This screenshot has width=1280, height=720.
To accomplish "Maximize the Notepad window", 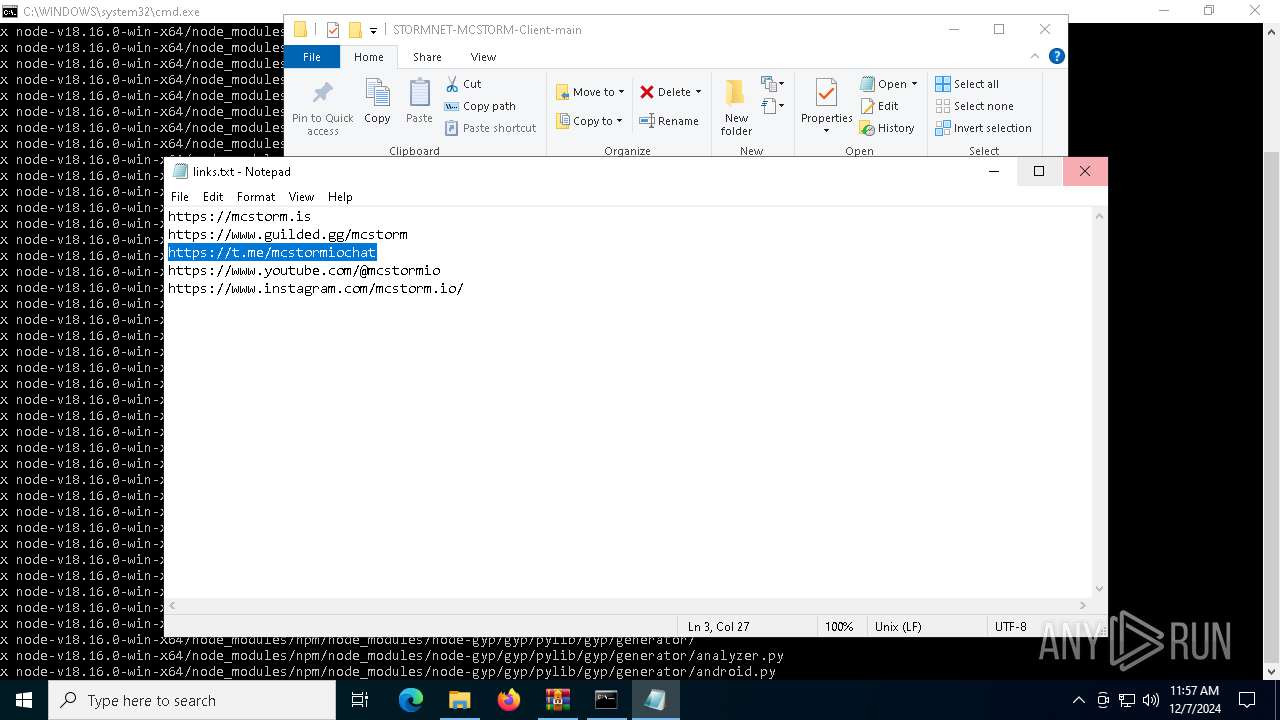I will tap(1038, 171).
